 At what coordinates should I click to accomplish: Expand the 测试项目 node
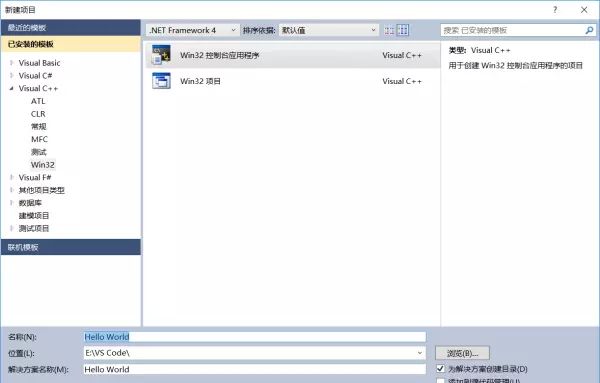[11, 228]
